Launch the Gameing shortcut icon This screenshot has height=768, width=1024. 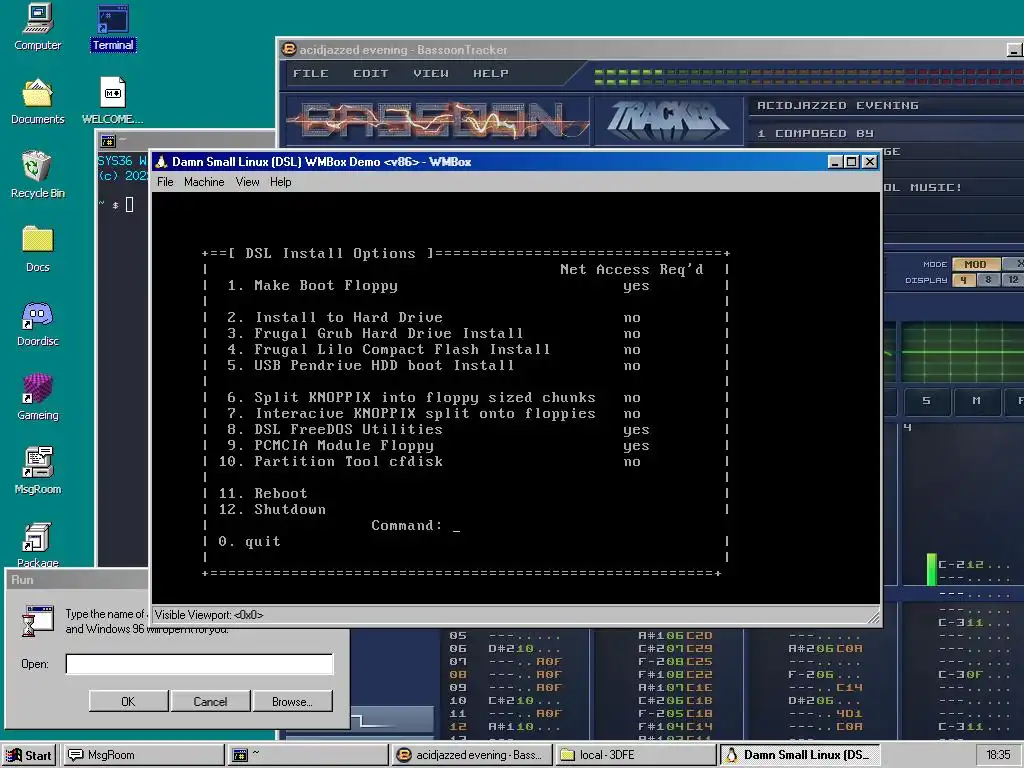[x=37, y=397]
